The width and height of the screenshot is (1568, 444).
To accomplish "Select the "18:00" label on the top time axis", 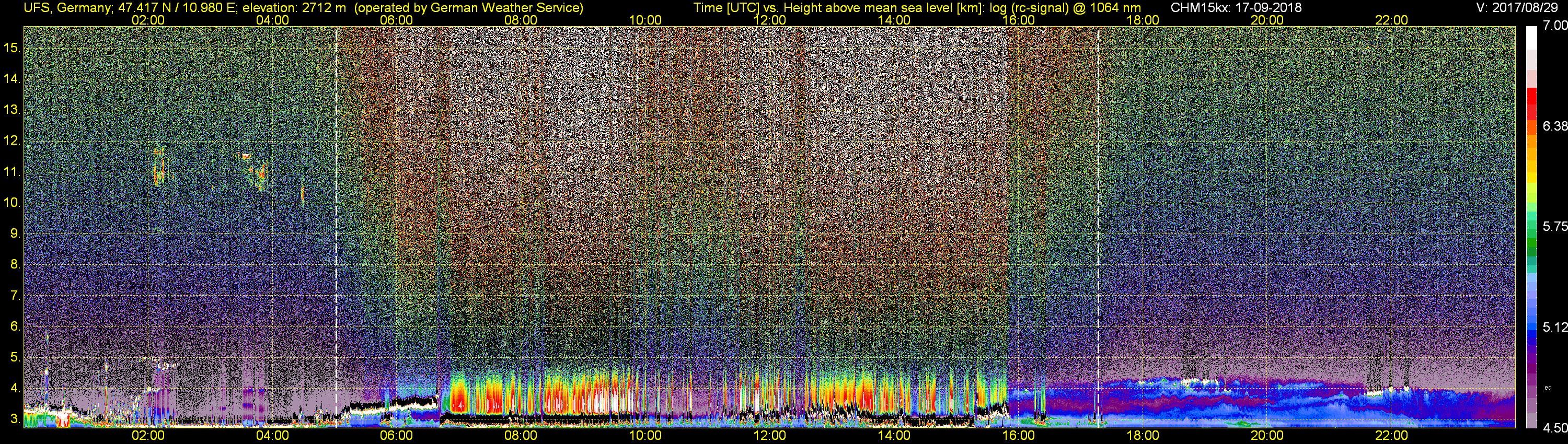I will coord(1143,20).
